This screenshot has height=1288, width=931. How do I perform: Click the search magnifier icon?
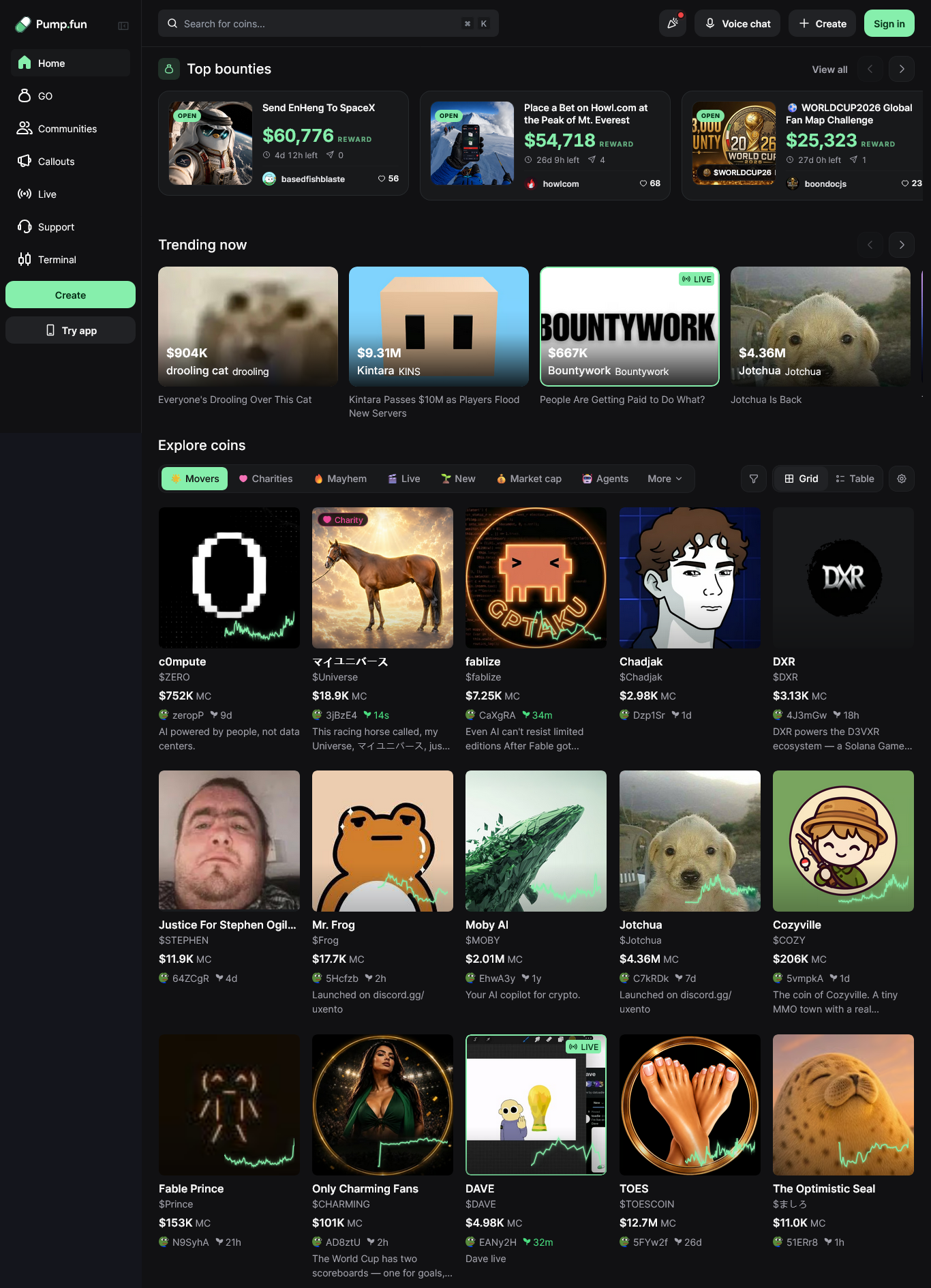point(172,23)
